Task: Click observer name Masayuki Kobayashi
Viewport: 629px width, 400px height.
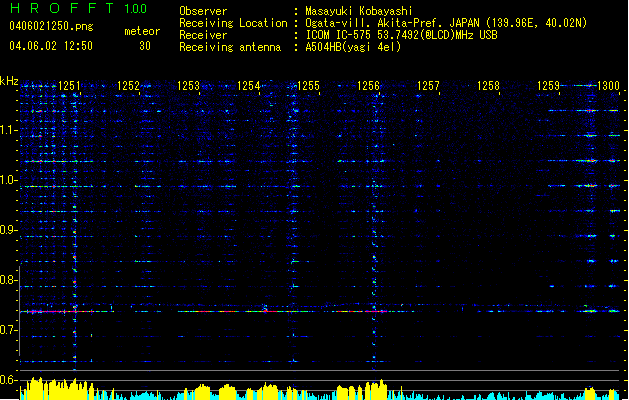Action: 359,11
